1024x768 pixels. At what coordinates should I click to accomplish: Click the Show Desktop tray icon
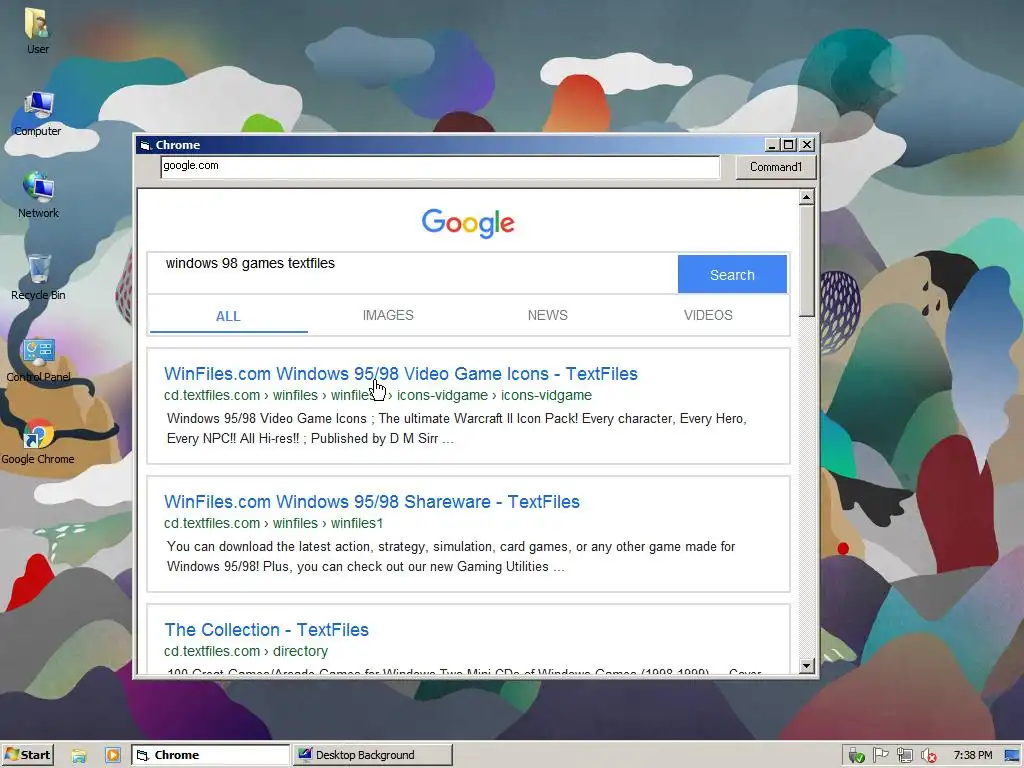point(1012,756)
